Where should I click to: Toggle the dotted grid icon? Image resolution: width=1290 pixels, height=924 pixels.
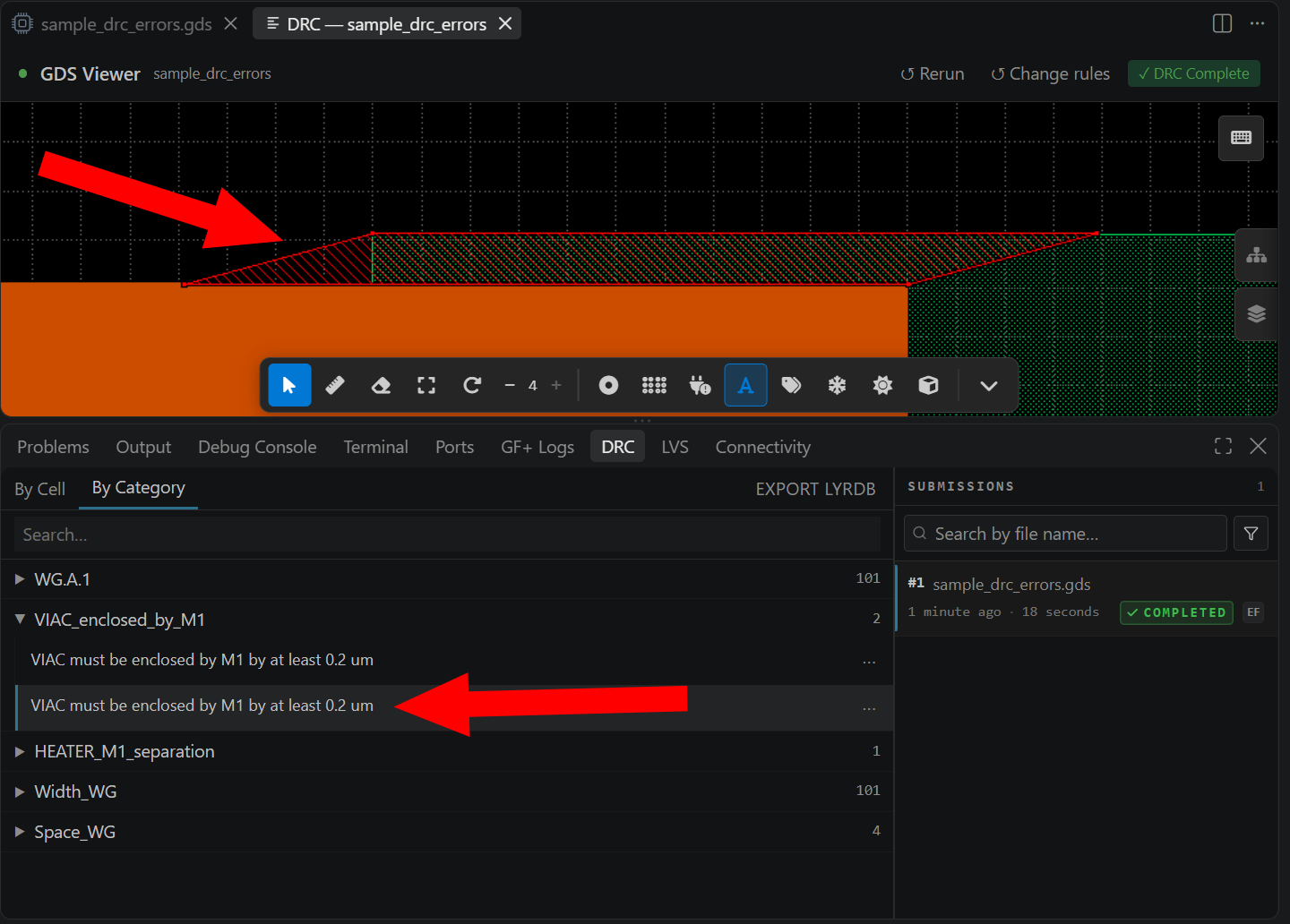point(654,385)
